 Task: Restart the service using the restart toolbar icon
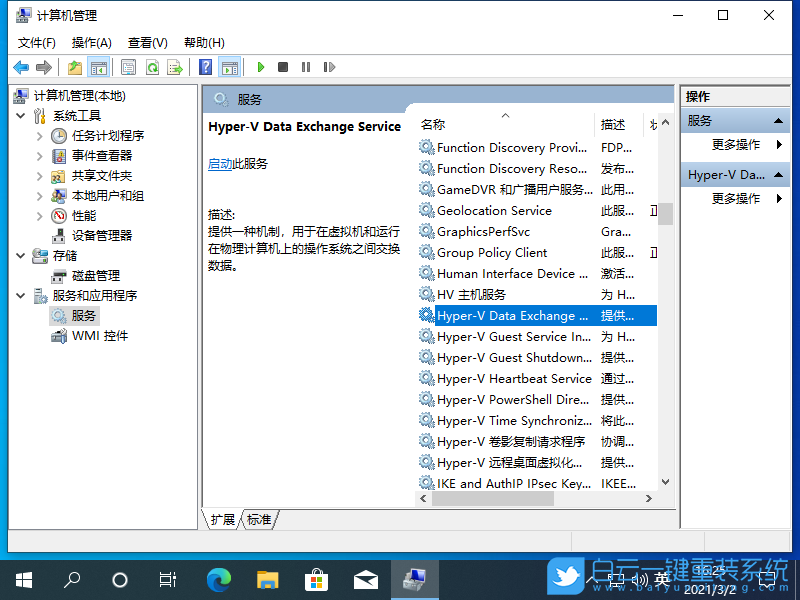tap(327, 67)
